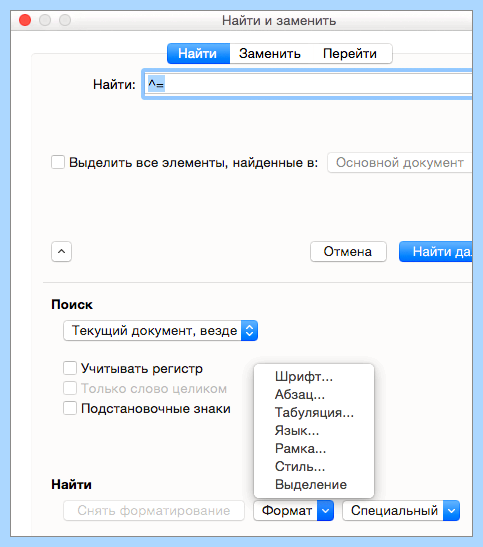Open the Текущий документ, везде dropdown
Screen dimensions: 483x547
[x=160, y=330]
